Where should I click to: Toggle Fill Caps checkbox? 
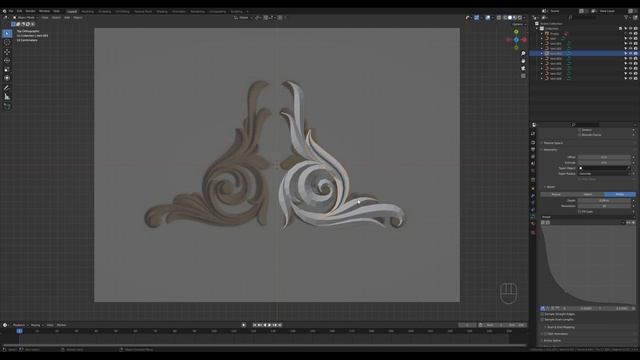(x=580, y=212)
